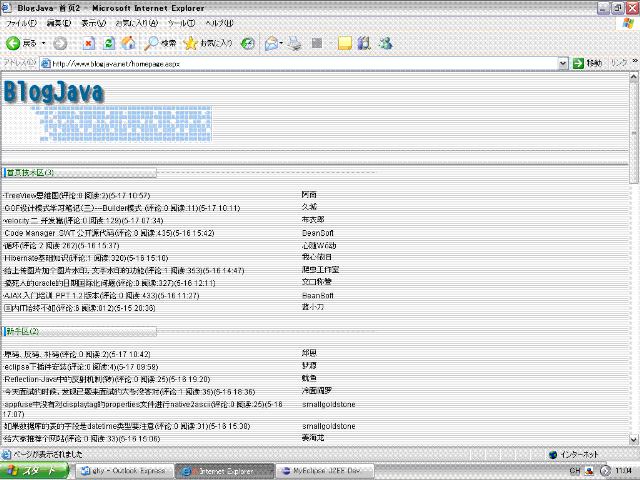Click the gray Edit icon in toolbar
Viewport: 640px width, 480px height.
tap(317, 43)
